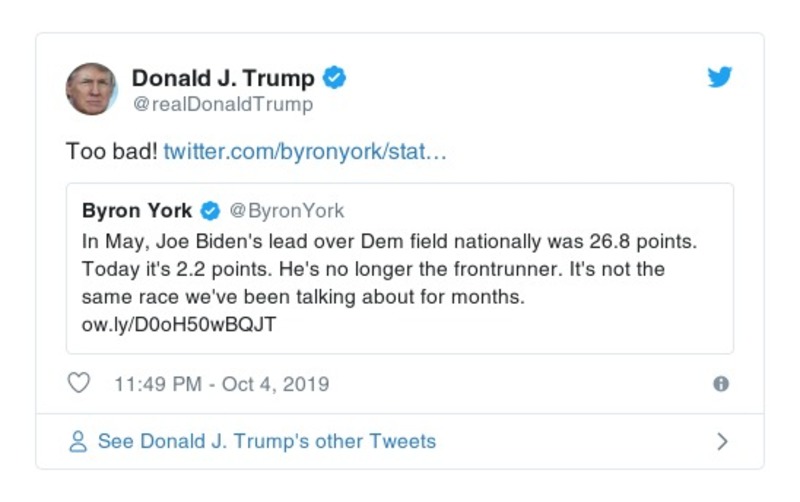Click the Byron York name in quoted tweet
This screenshot has height=502, width=800.
pos(138,211)
